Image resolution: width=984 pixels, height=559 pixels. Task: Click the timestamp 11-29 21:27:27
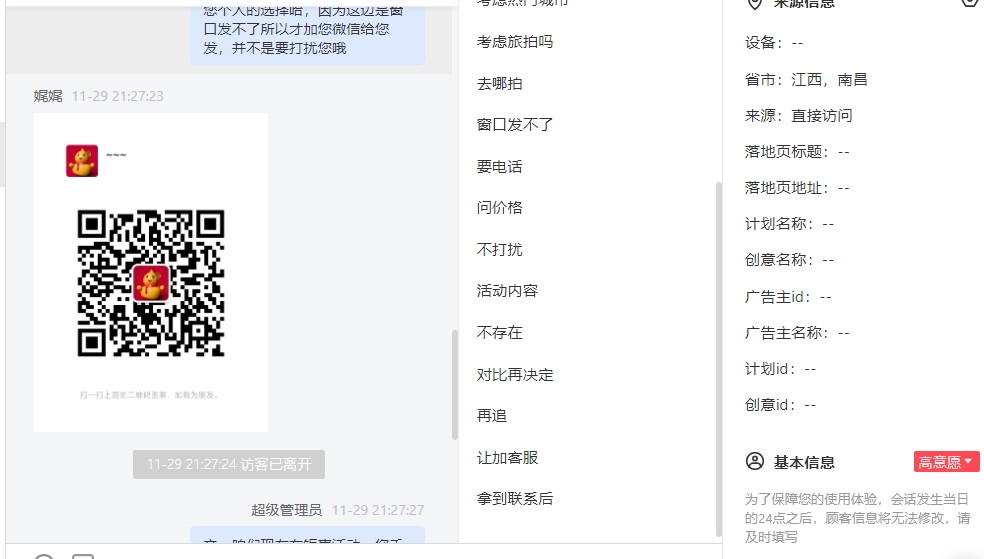[378, 510]
